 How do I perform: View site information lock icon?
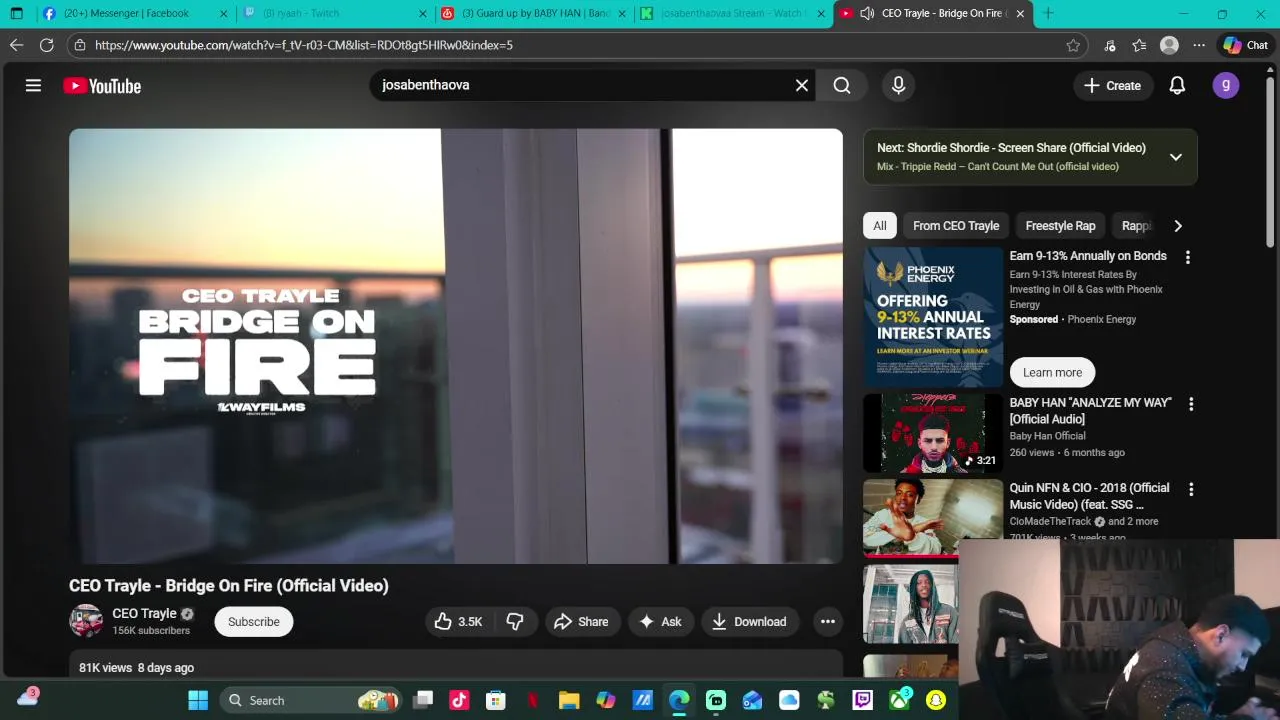80,45
